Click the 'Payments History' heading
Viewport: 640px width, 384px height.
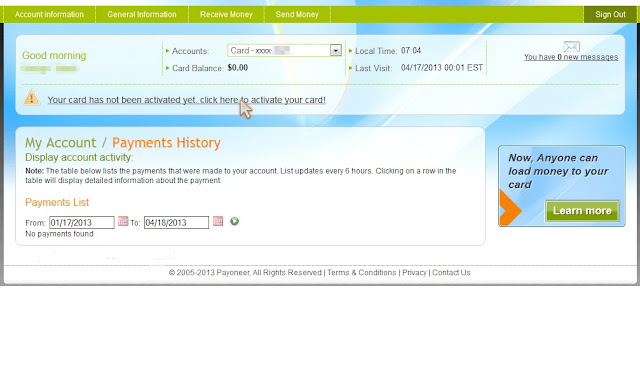(x=166, y=143)
